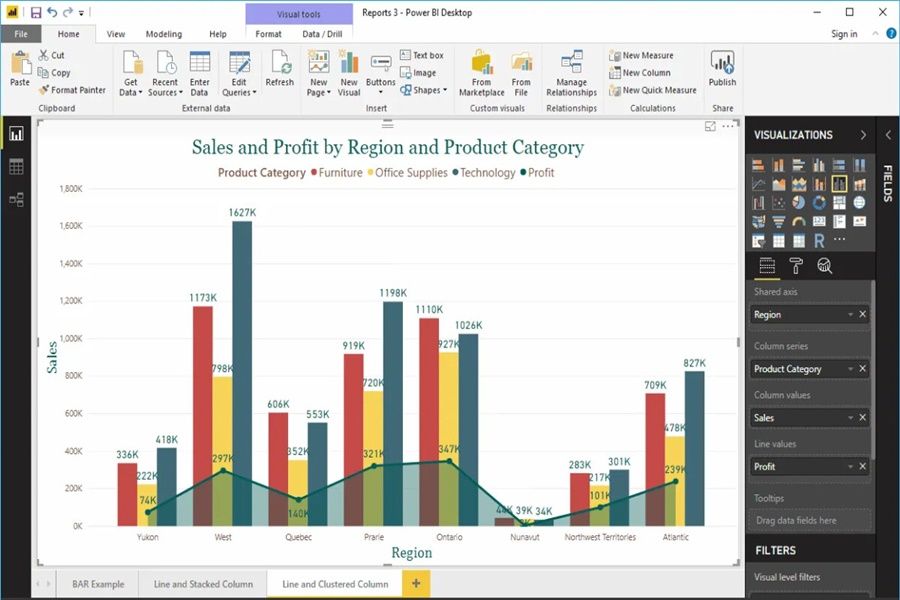Expand the Fields pane chevron

pos(888,135)
